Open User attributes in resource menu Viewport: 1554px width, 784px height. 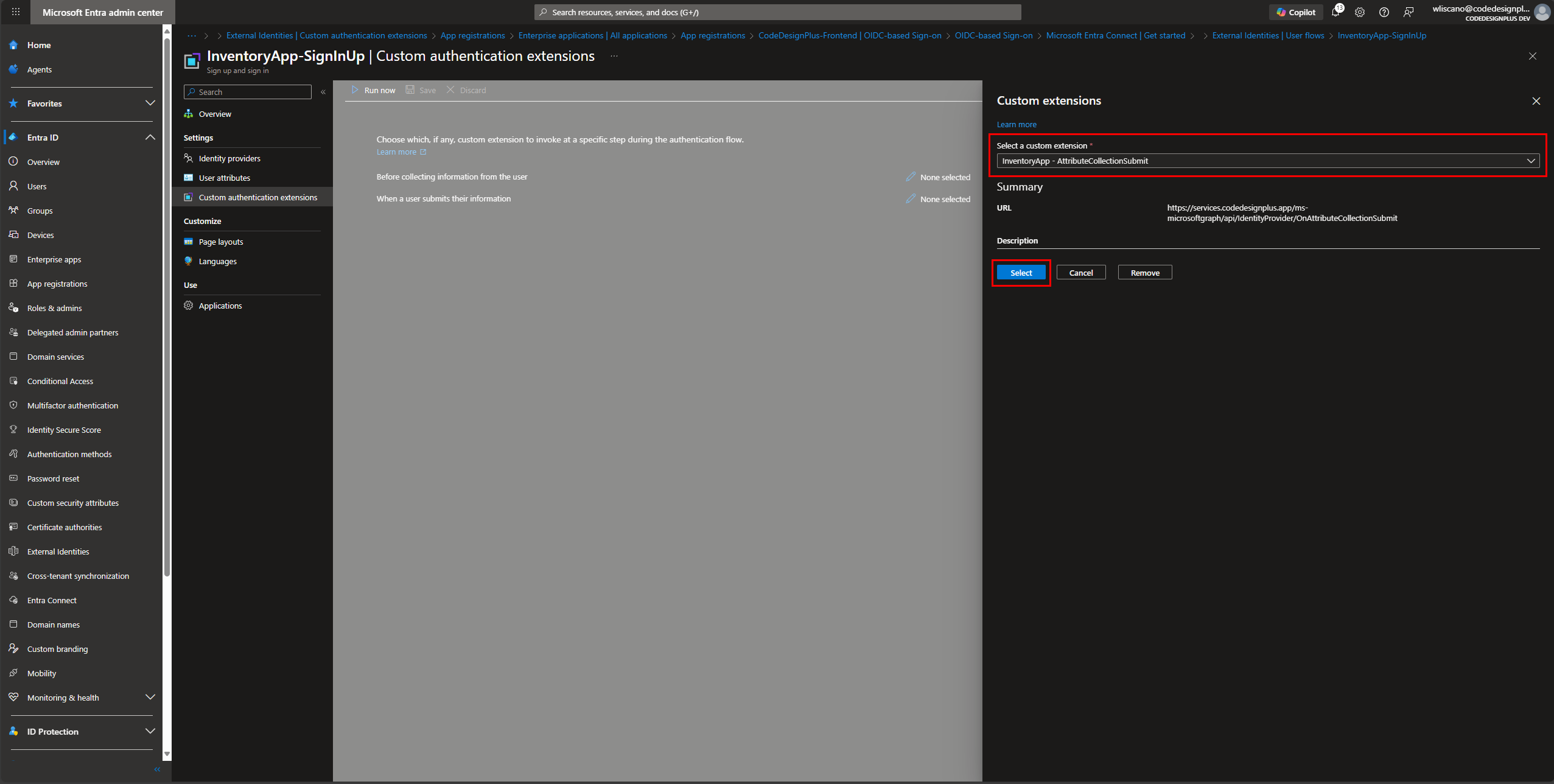pos(225,178)
